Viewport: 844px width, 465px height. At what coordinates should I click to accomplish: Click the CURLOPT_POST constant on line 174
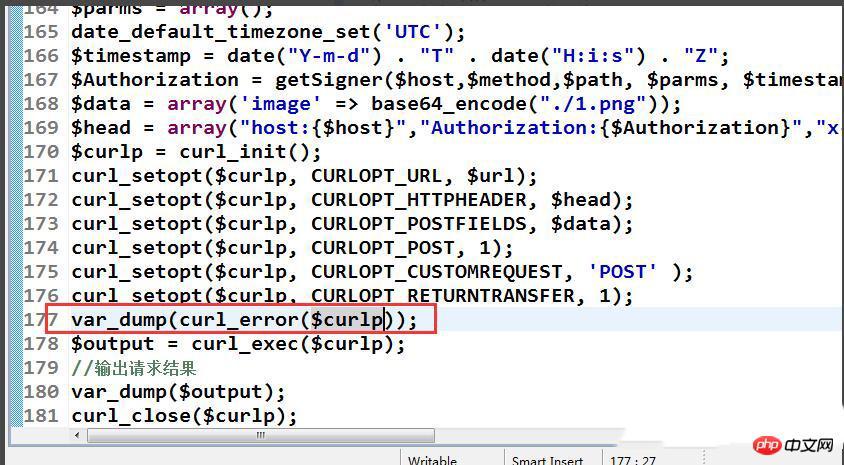382,248
